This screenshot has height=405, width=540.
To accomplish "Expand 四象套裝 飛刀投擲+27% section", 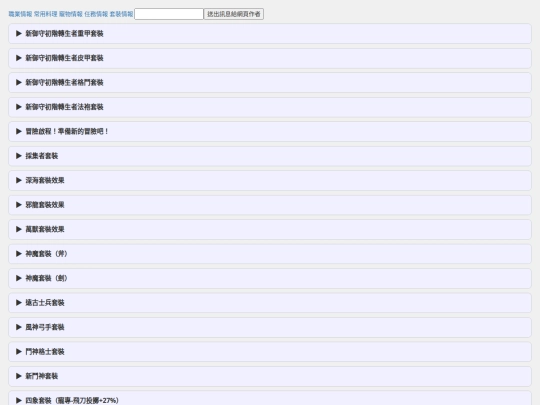I will point(270,398).
